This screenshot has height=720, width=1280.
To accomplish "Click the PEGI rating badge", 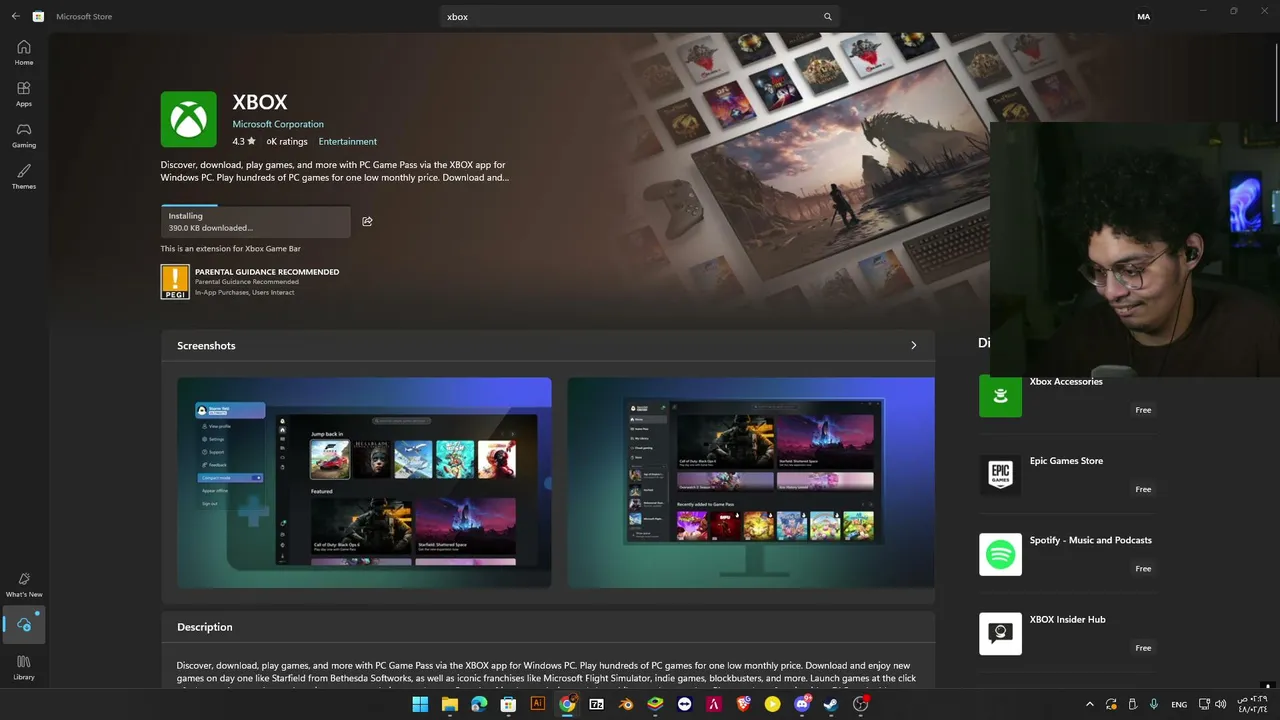I will click(x=175, y=282).
